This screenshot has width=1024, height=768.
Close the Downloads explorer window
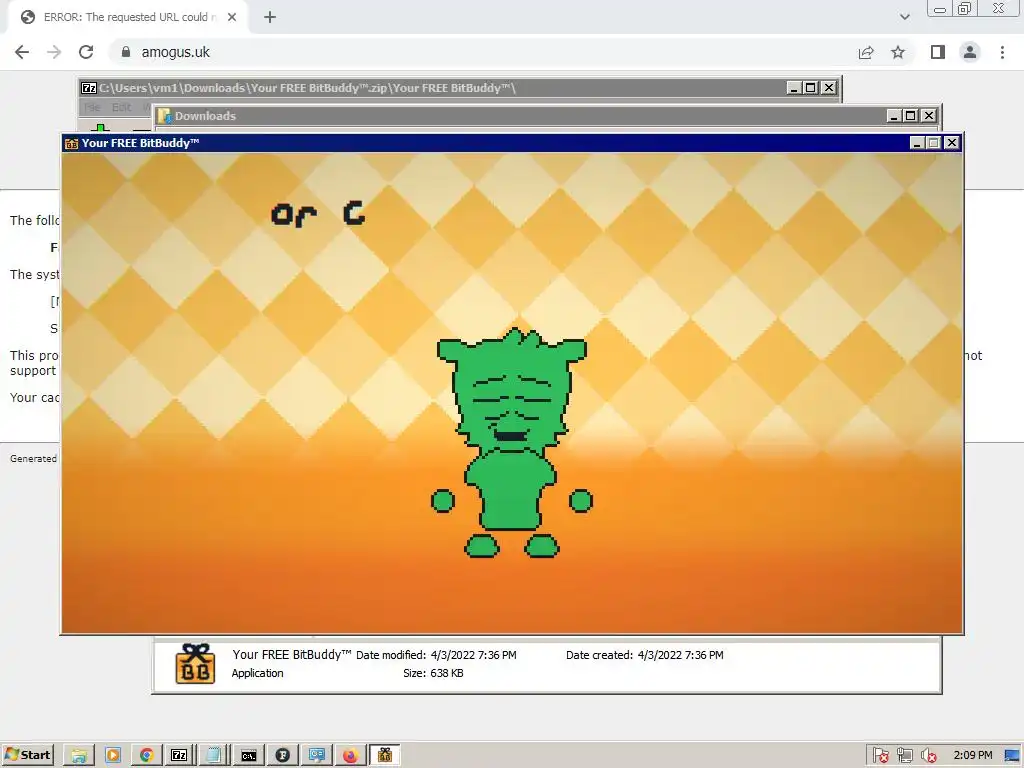[929, 116]
